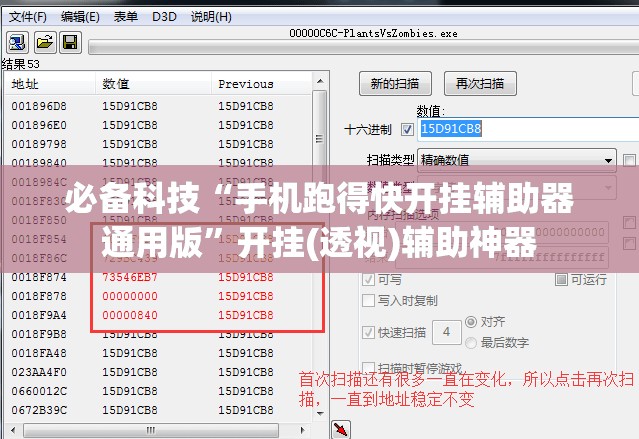Open the load file folder icon
639x439 pixels.
(x=44, y=42)
